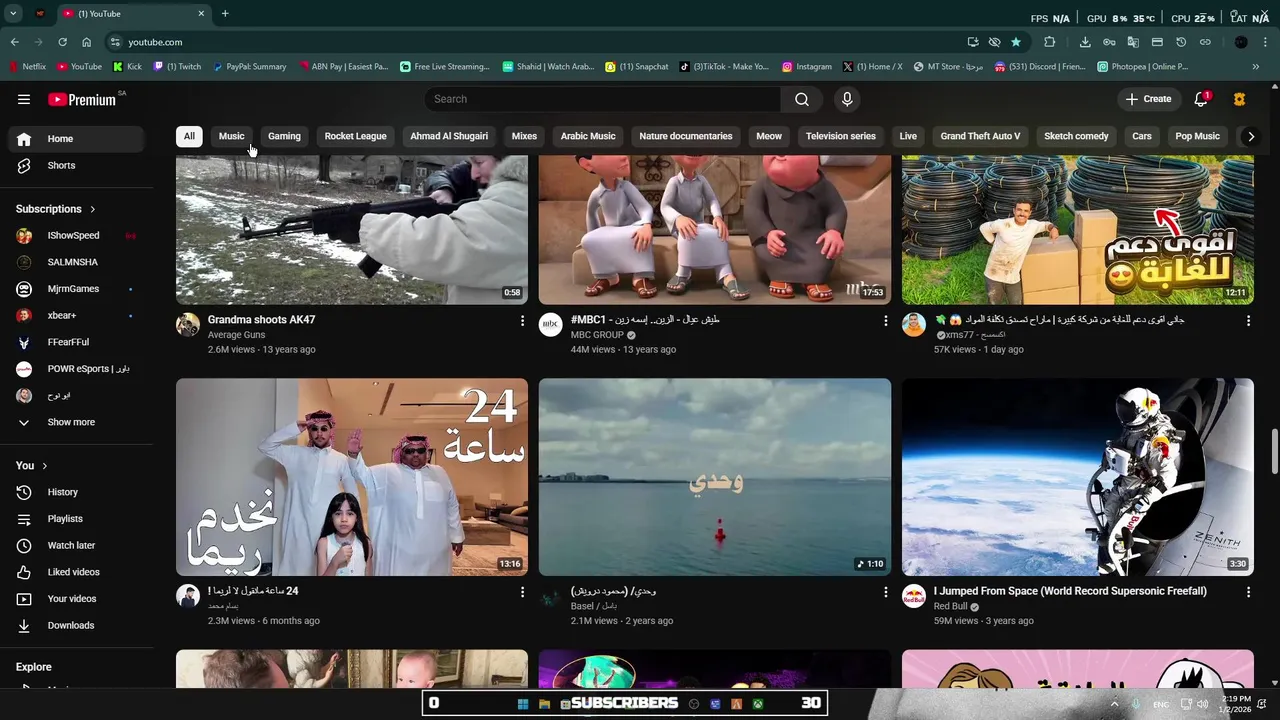
Task: Open the Photopea bookmark
Action: [1142, 67]
